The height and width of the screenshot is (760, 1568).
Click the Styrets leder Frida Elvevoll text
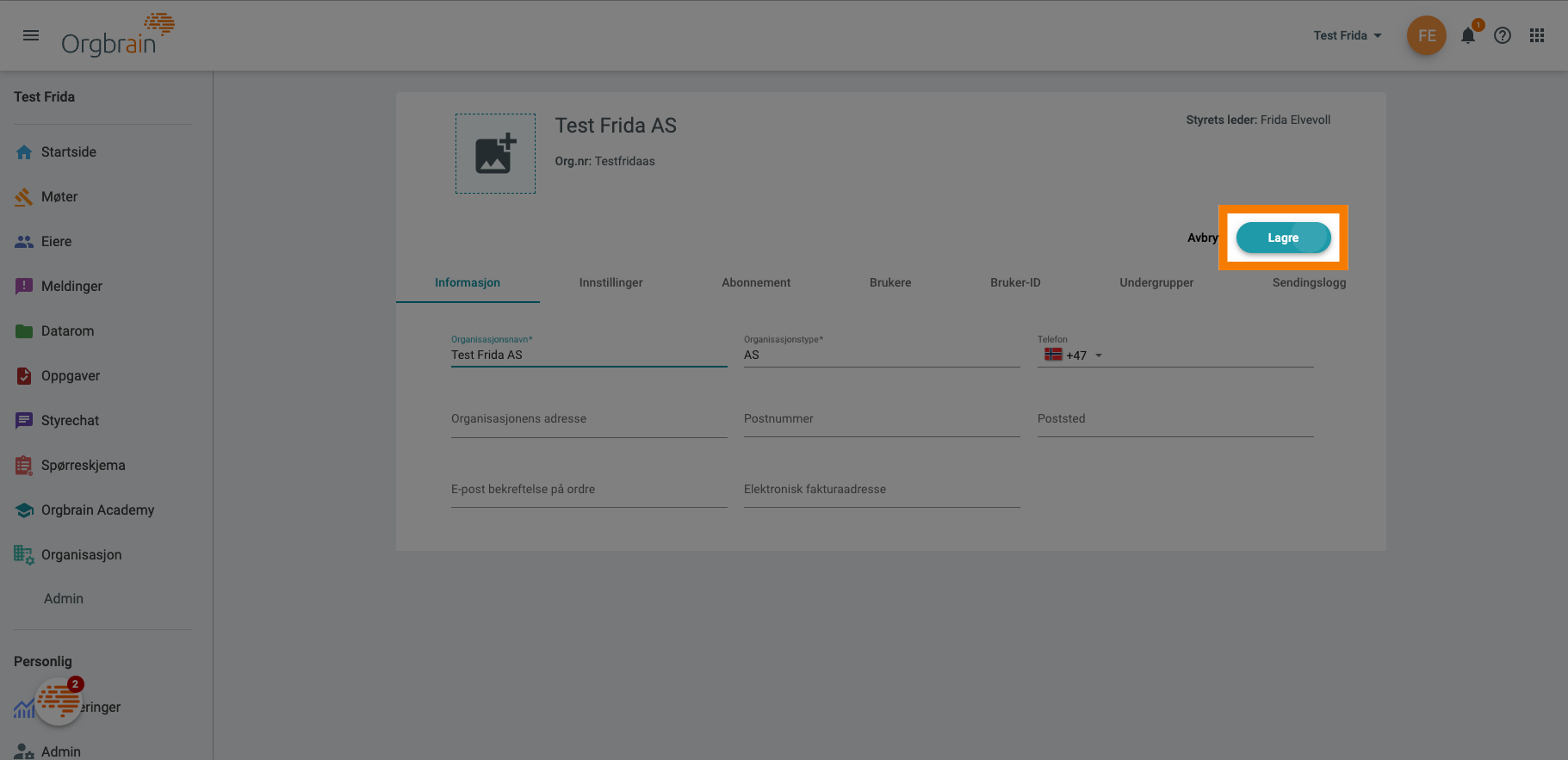coord(1258,120)
